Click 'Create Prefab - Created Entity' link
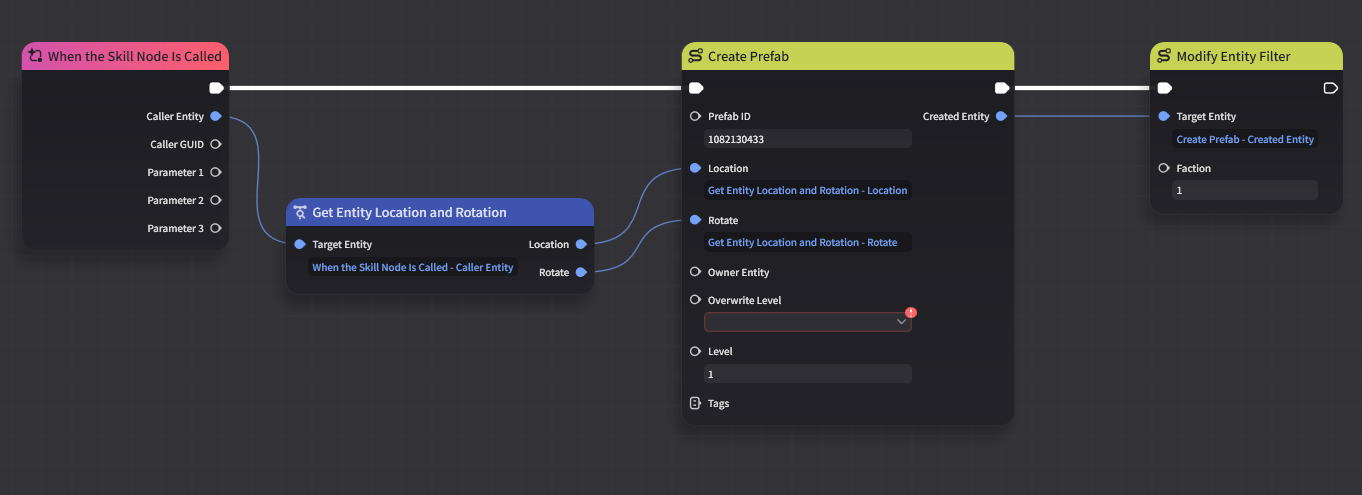Screen dimensions: 1362x495 1245,139
